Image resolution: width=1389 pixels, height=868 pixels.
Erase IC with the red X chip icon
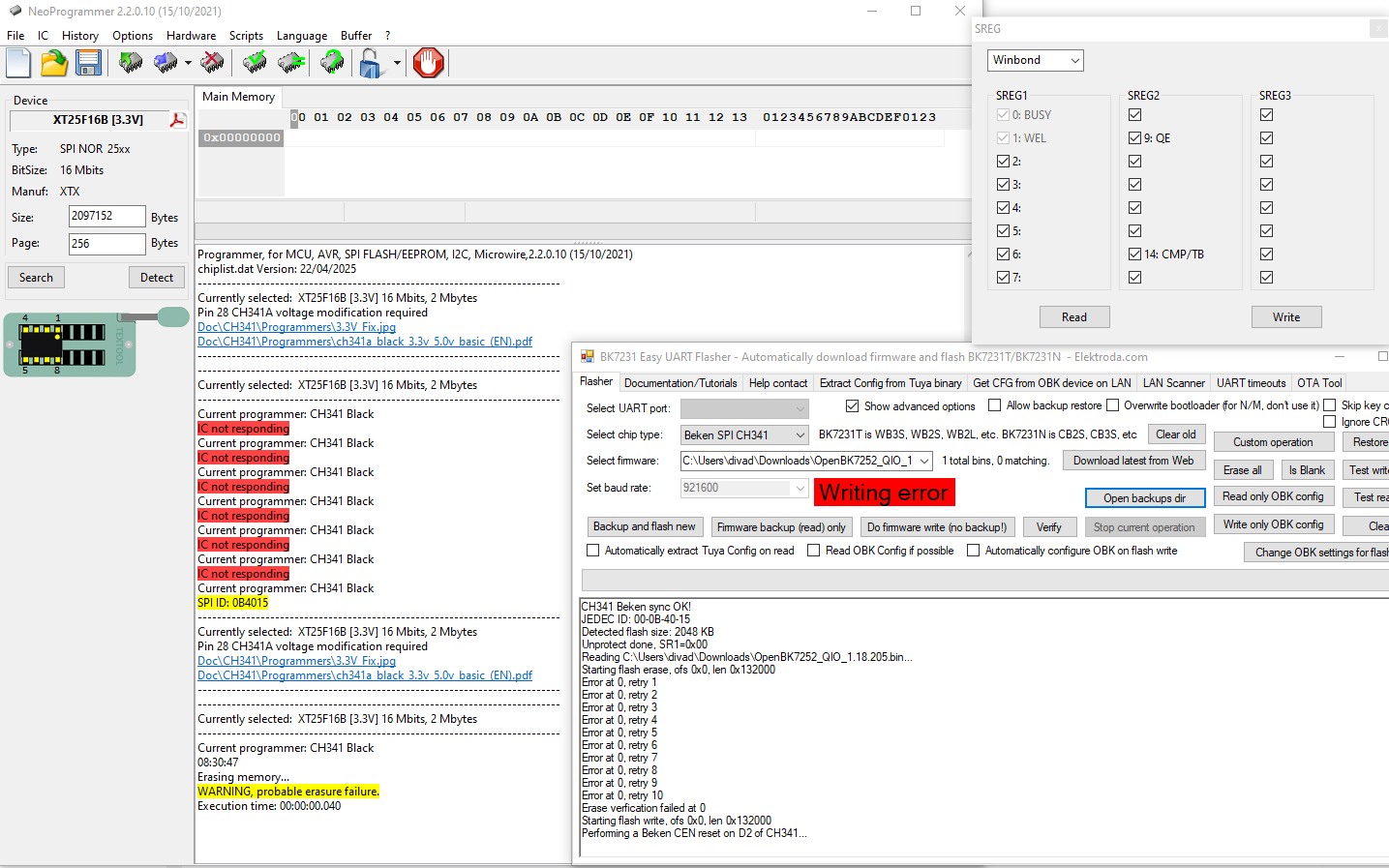click(x=212, y=63)
